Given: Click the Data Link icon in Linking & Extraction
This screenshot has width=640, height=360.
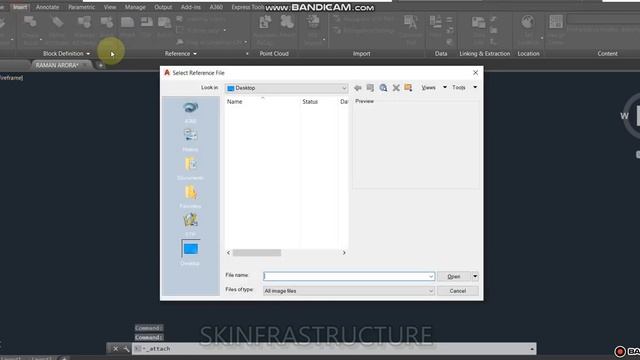Looking at the screenshot, I should click(478, 22).
